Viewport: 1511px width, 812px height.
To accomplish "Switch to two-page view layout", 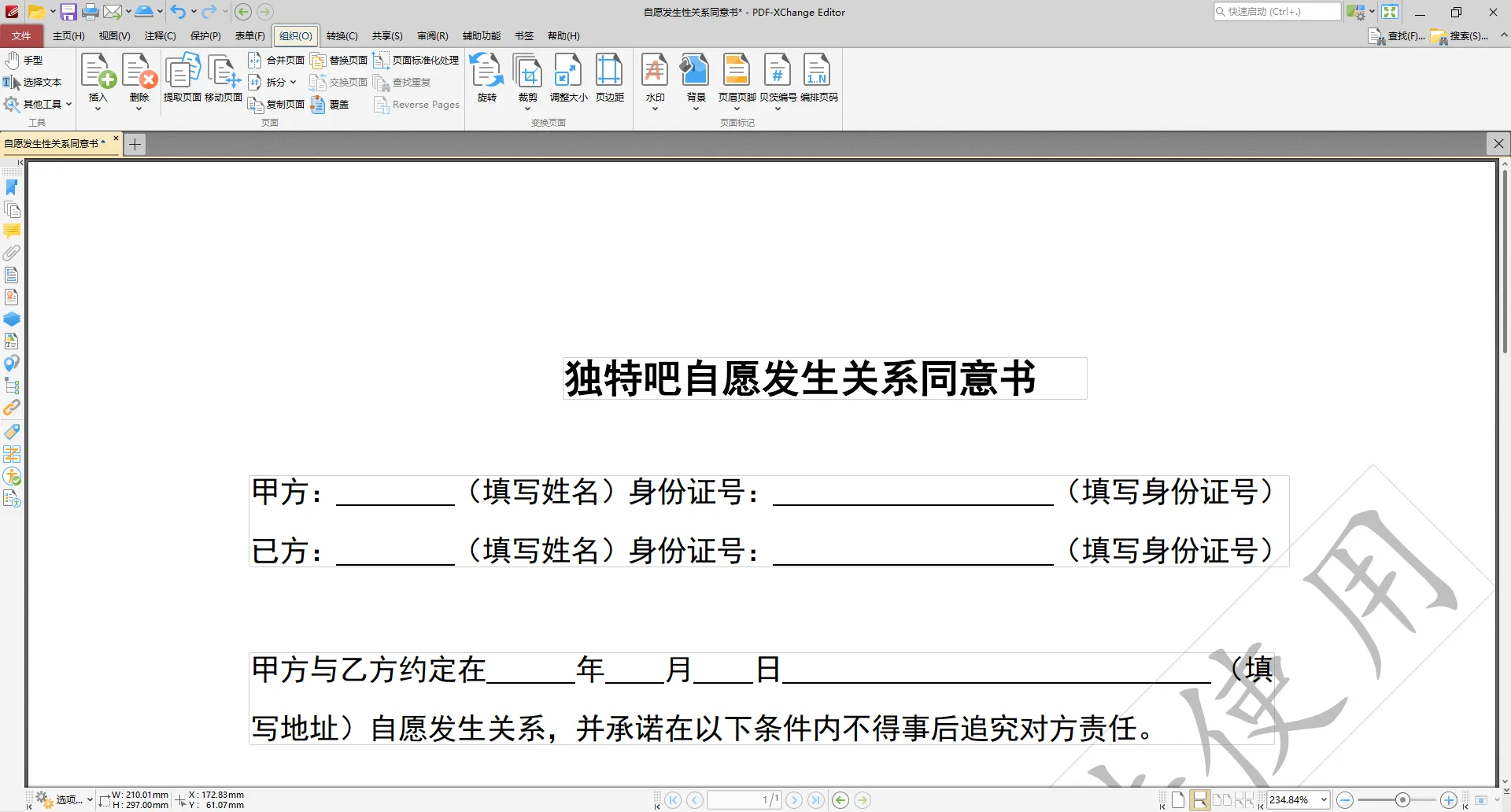I will click(1221, 799).
